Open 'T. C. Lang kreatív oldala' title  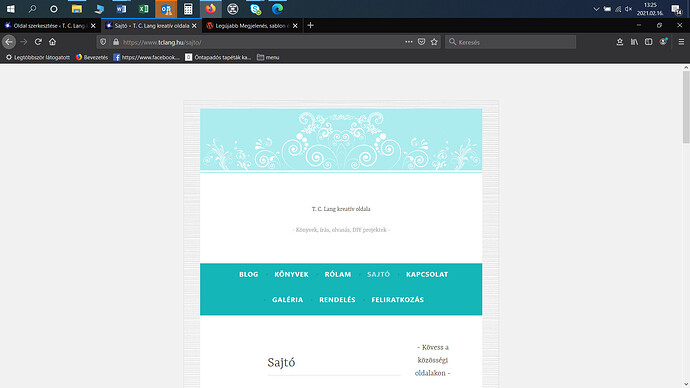(341, 209)
